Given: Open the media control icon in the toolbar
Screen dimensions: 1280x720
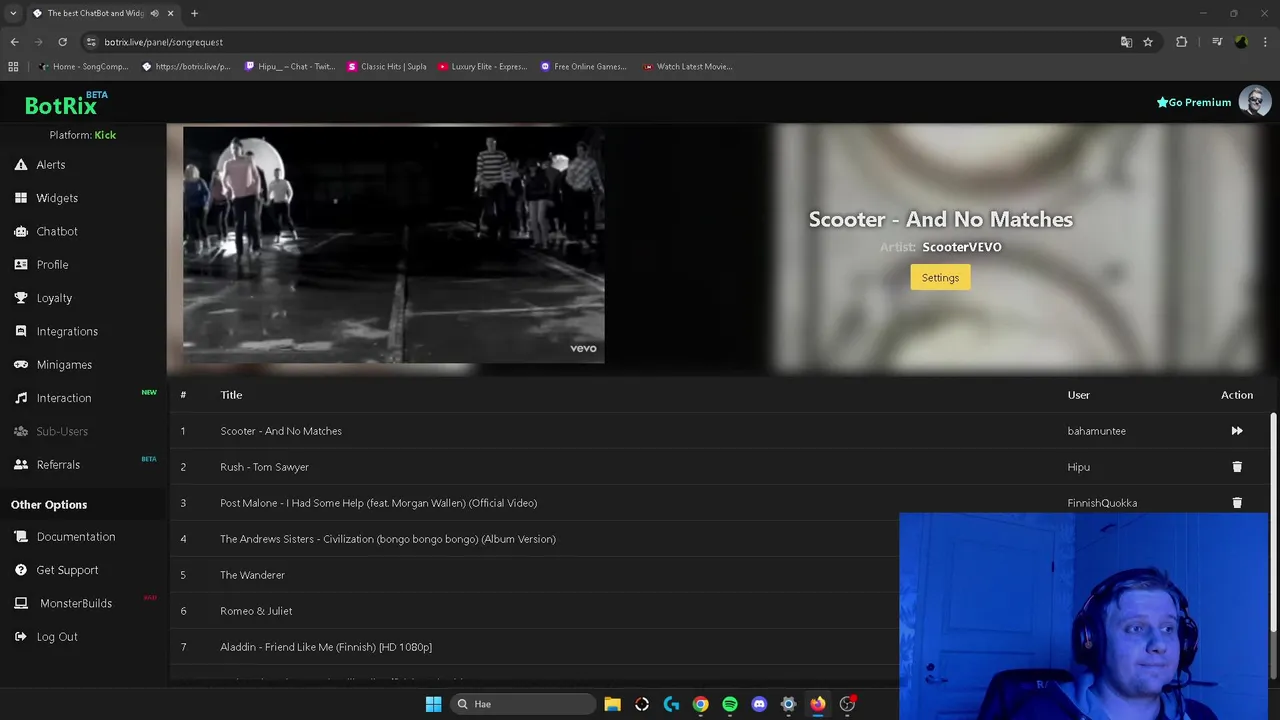Looking at the screenshot, I should pos(1217,42).
